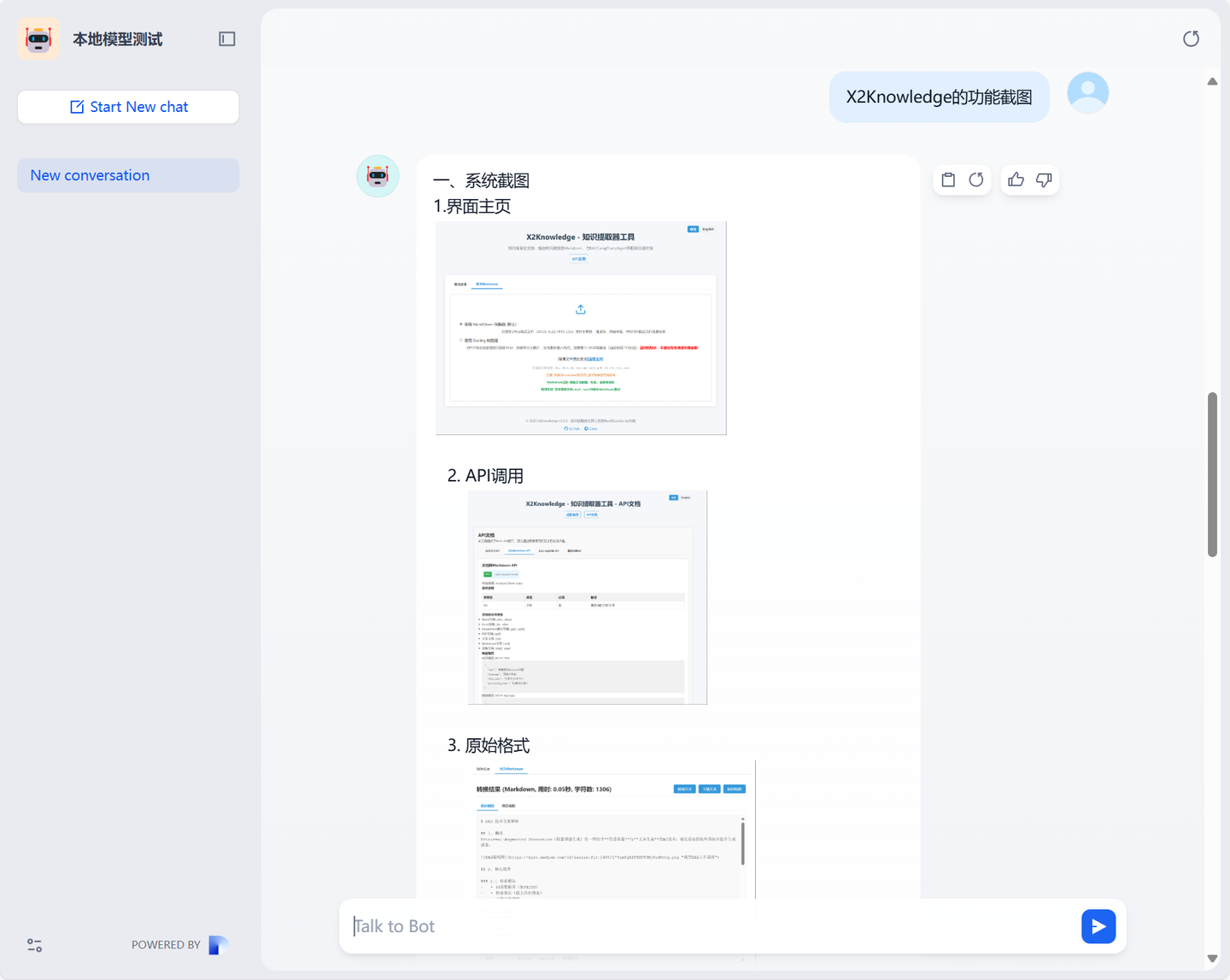Start a new chat
Image resolution: width=1230 pixels, height=980 pixels.
[128, 107]
